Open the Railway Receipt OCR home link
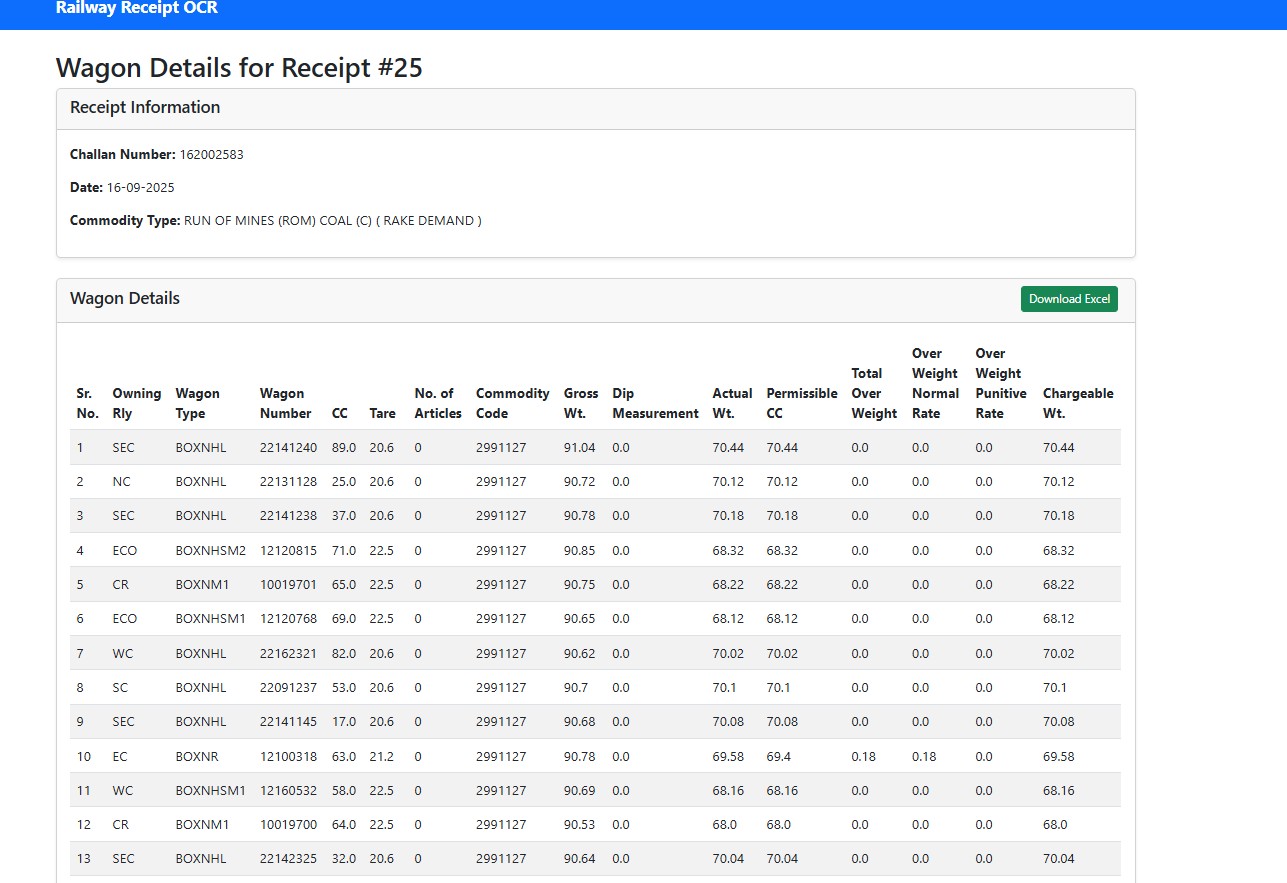Image resolution: width=1287 pixels, height=883 pixels. tap(137, 9)
